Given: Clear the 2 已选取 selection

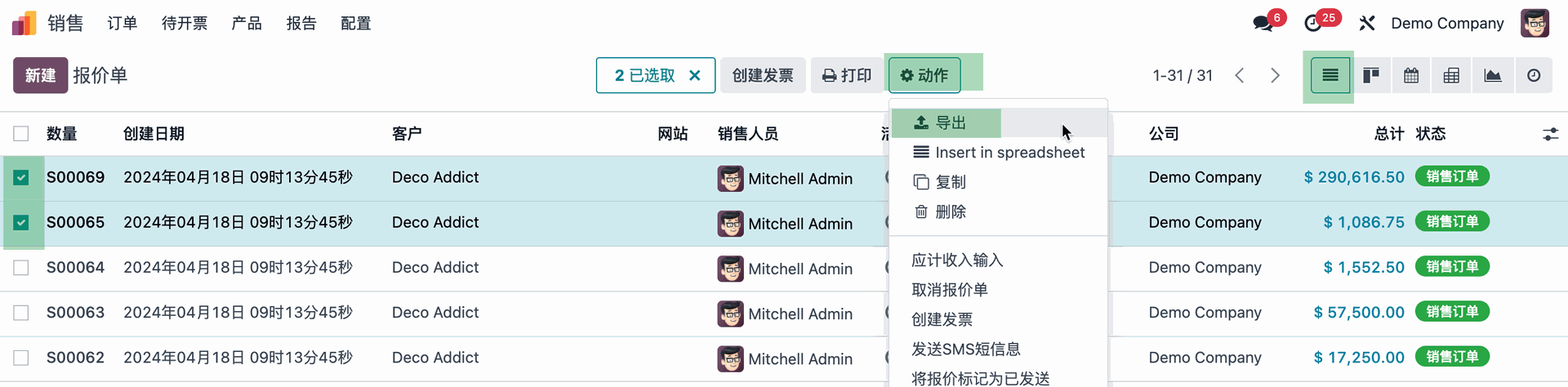Looking at the screenshot, I should 695,76.
